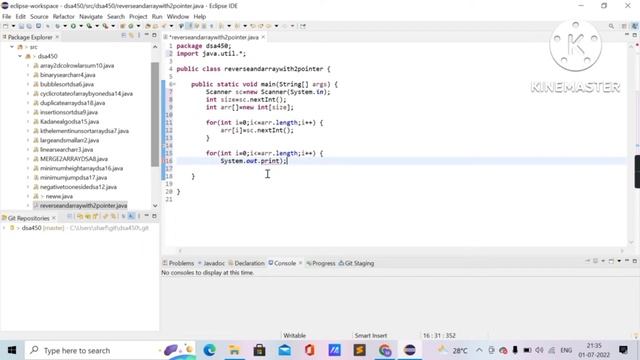Image resolution: width=640 pixels, height=360 pixels.
Task: Click Collapse All in Package Explorer
Action: pos(124,36)
